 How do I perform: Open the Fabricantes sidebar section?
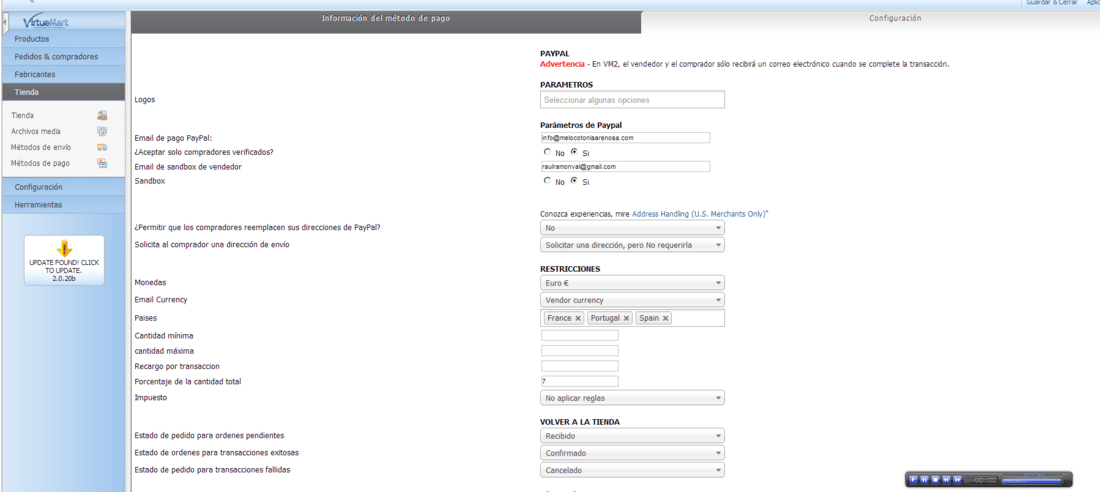pyautogui.click(x=64, y=74)
